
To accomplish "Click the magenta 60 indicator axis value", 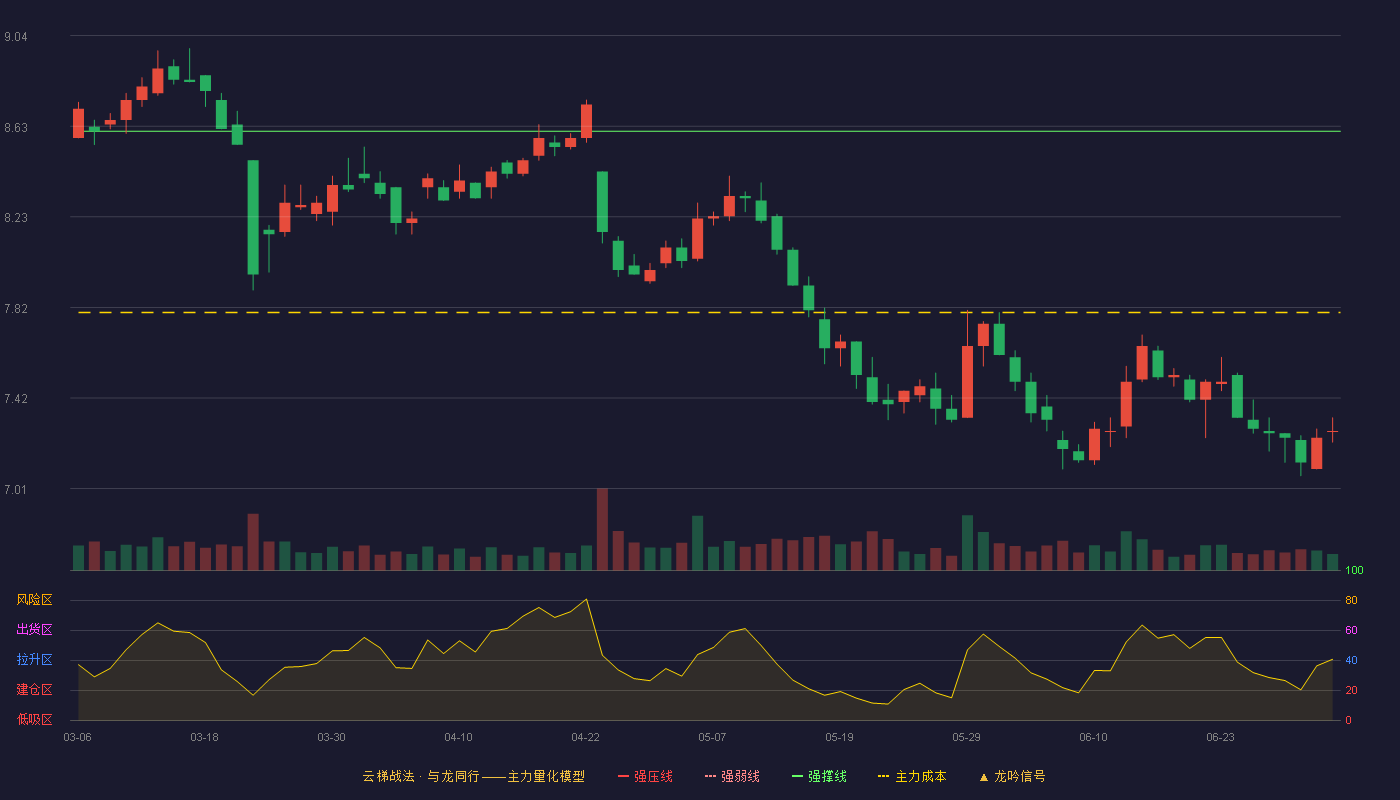I will 1351,630.
